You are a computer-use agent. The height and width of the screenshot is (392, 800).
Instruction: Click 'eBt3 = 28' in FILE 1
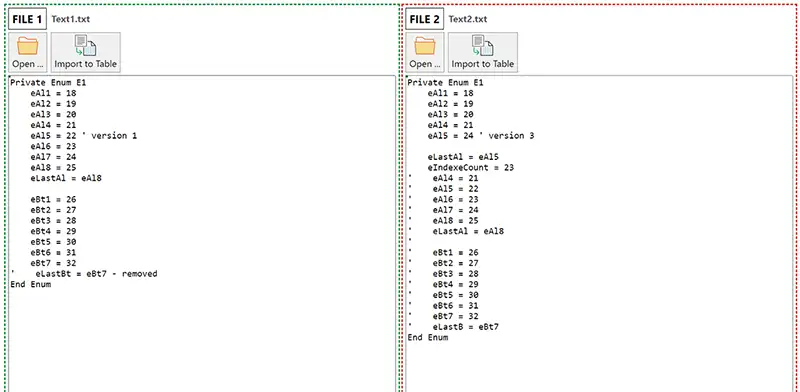click(x=53, y=220)
